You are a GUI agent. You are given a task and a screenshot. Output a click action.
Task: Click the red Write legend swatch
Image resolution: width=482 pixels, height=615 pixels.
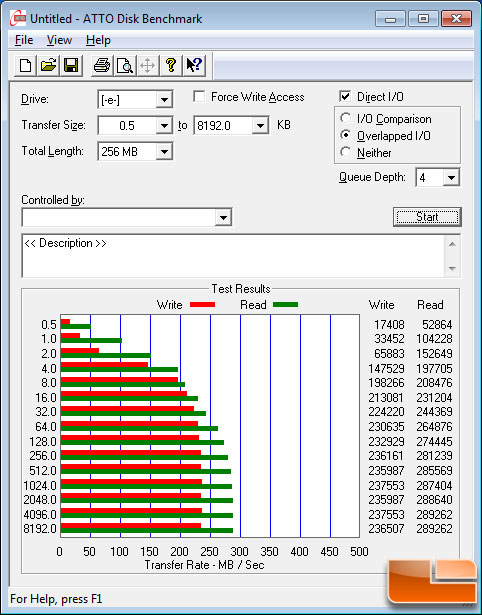(x=202, y=304)
